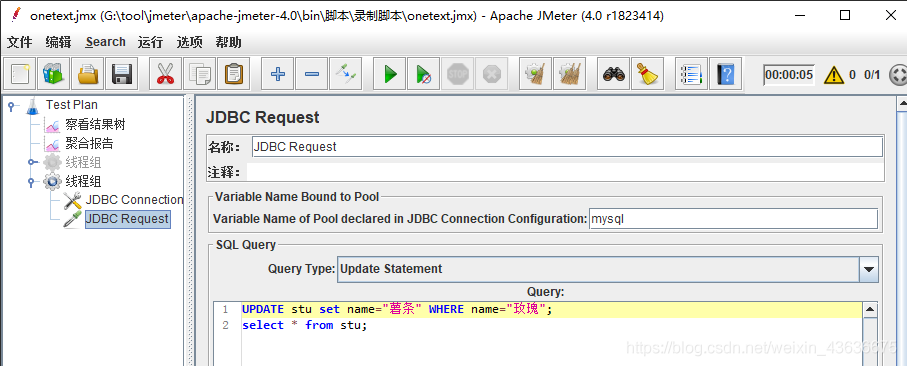Click the 0/1 thread count text
Screen dimensions: 907x366
click(x=872, y=75)
